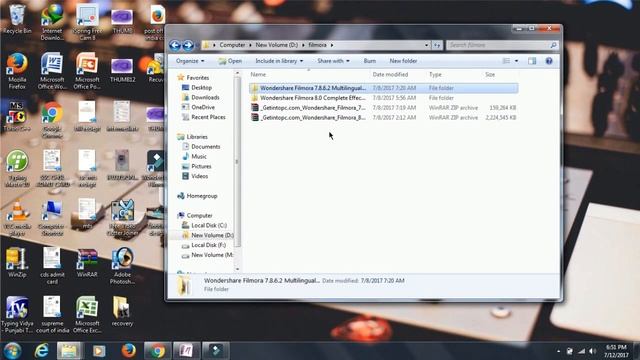
Task: Open VLC media player desktop icon
Action: point(17,218)
